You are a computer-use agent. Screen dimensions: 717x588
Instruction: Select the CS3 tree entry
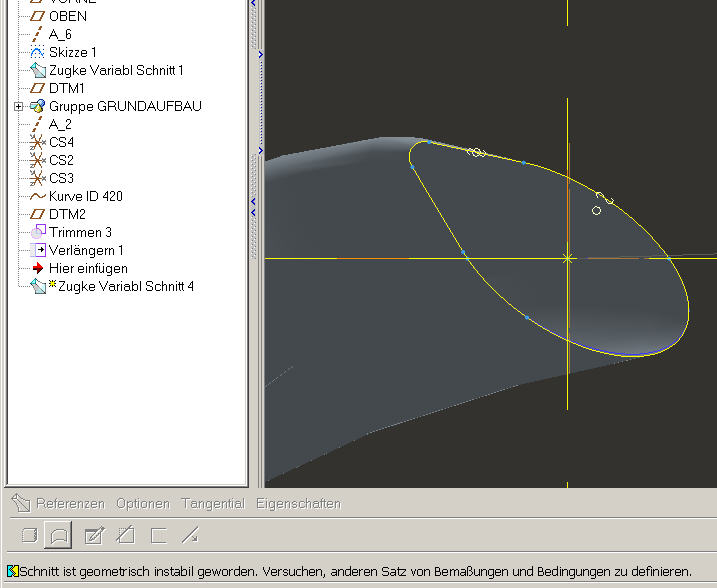point(61,178)
